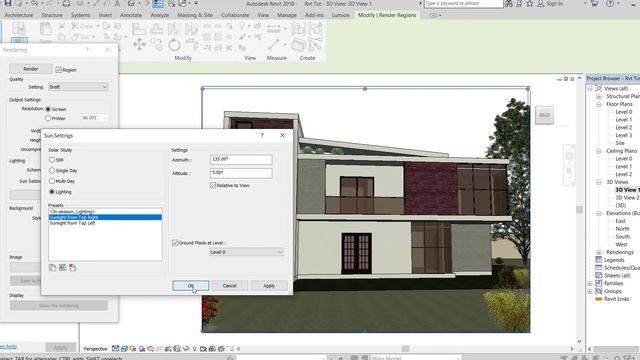640x360 pixels.
Task: Select the Measure Between Two References tool
Action: (x=273, y=29)
